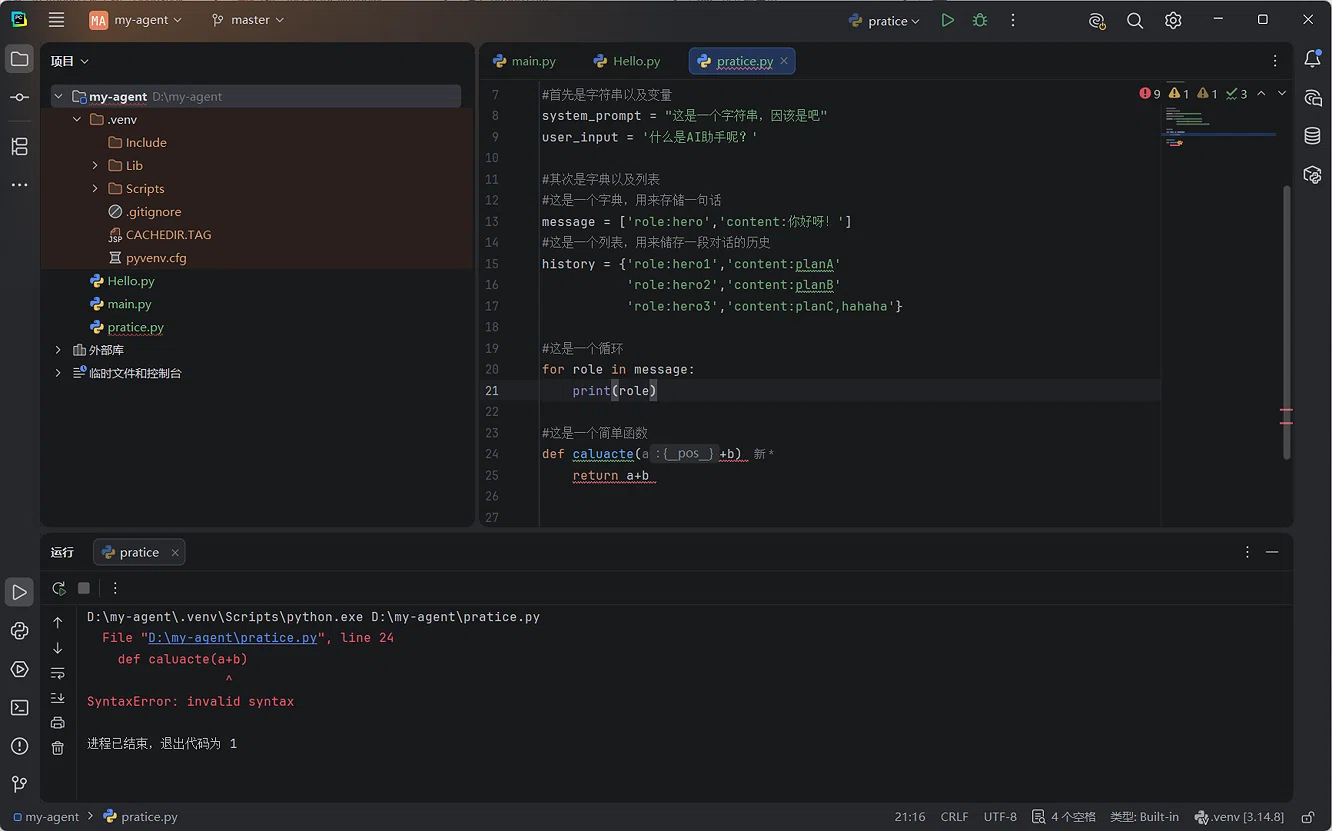Open my-agent project dropdown

(x=136, y=20)
